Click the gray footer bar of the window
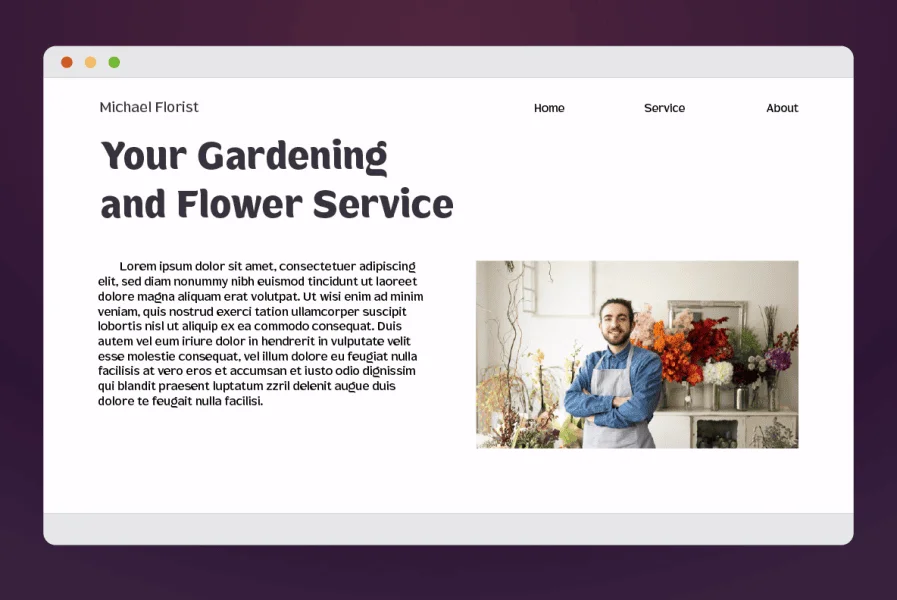The image size is (897, 600). tap(448, 529)
